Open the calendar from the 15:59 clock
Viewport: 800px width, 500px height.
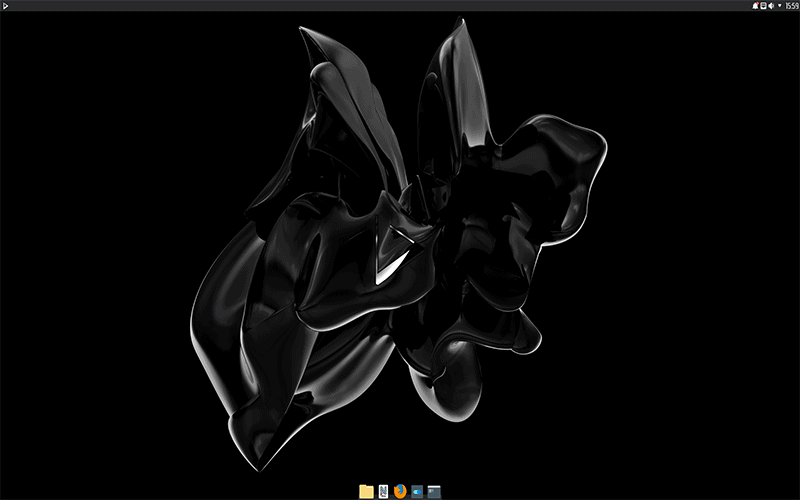pos(791,6)
